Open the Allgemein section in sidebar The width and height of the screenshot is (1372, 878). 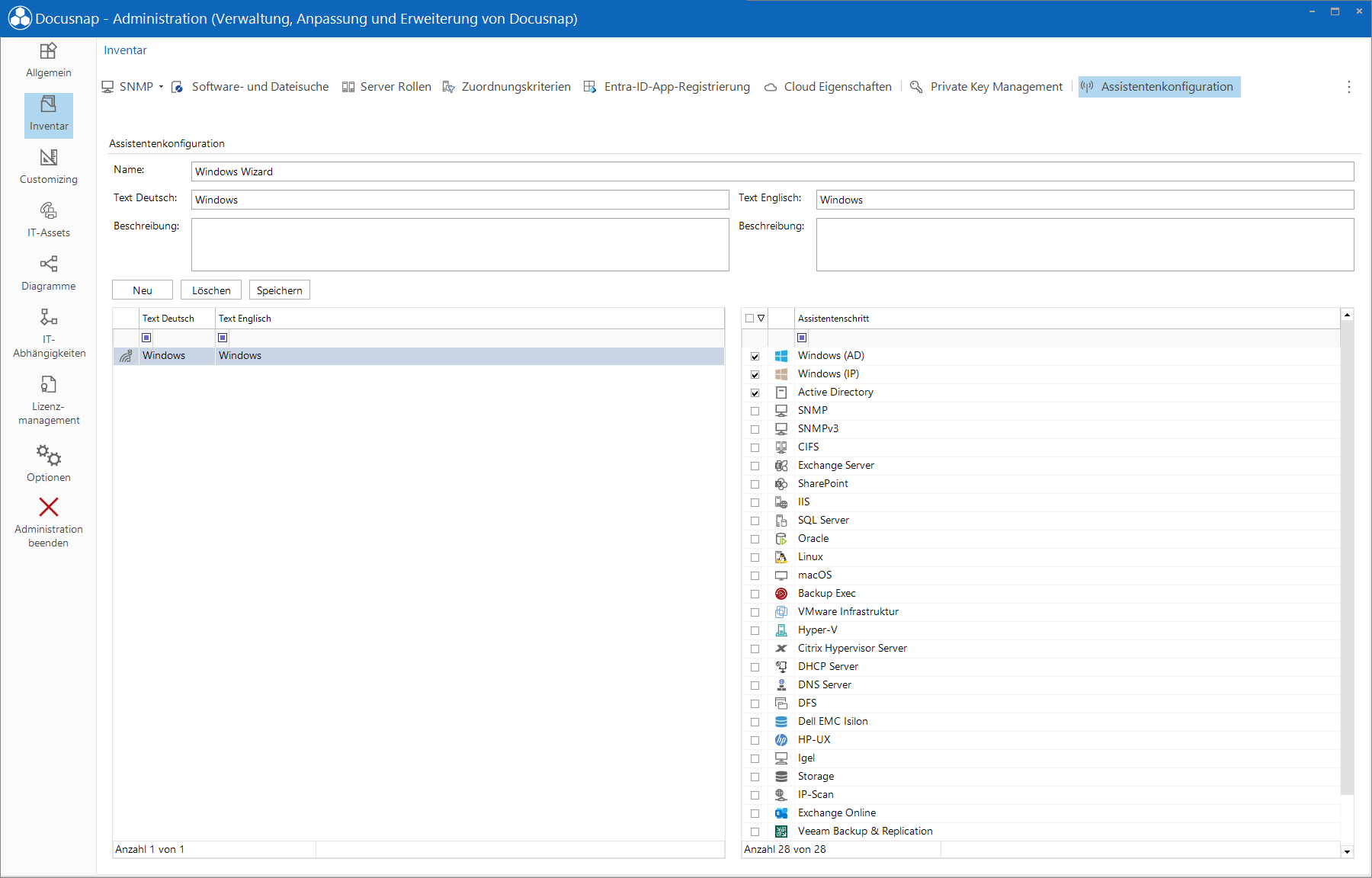(48, 60)
